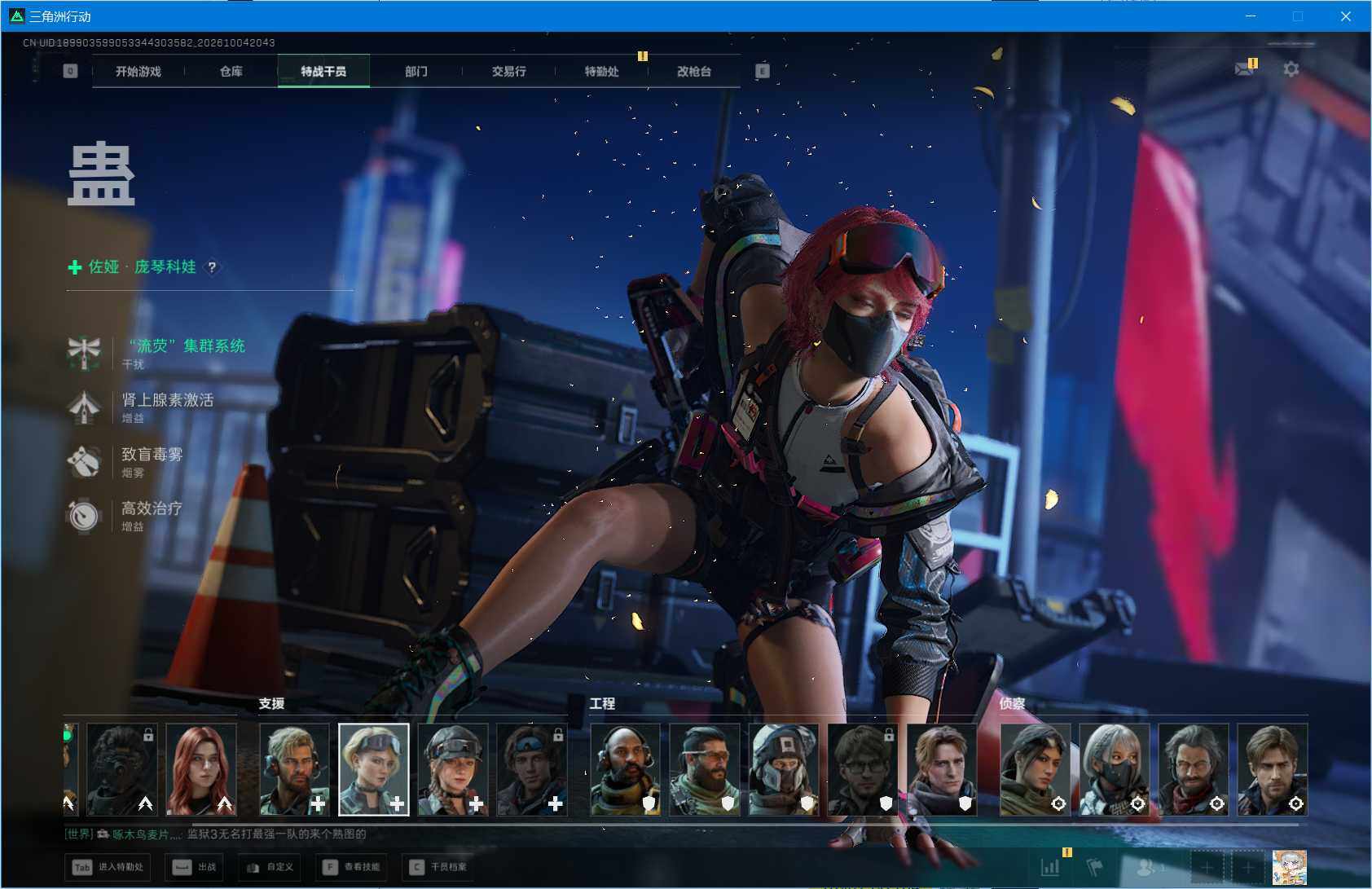
Task: Open the statistics bar chart icon
Action: coord(1051,867)
